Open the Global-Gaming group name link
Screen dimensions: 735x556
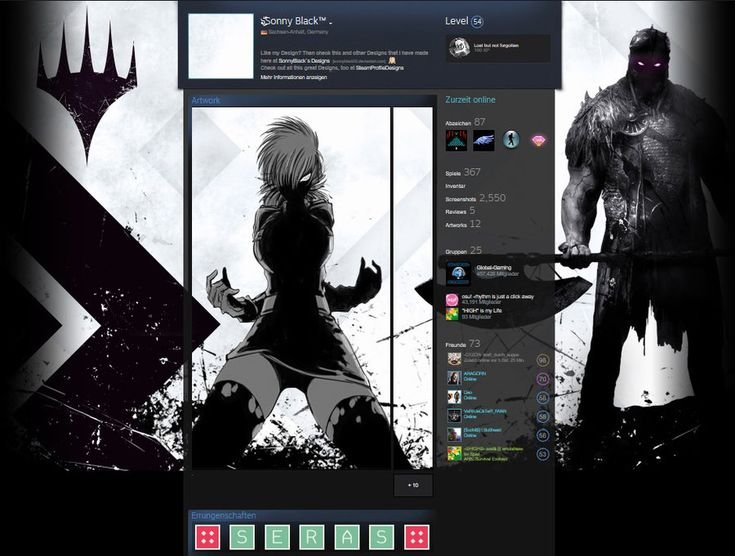[494, 268]
